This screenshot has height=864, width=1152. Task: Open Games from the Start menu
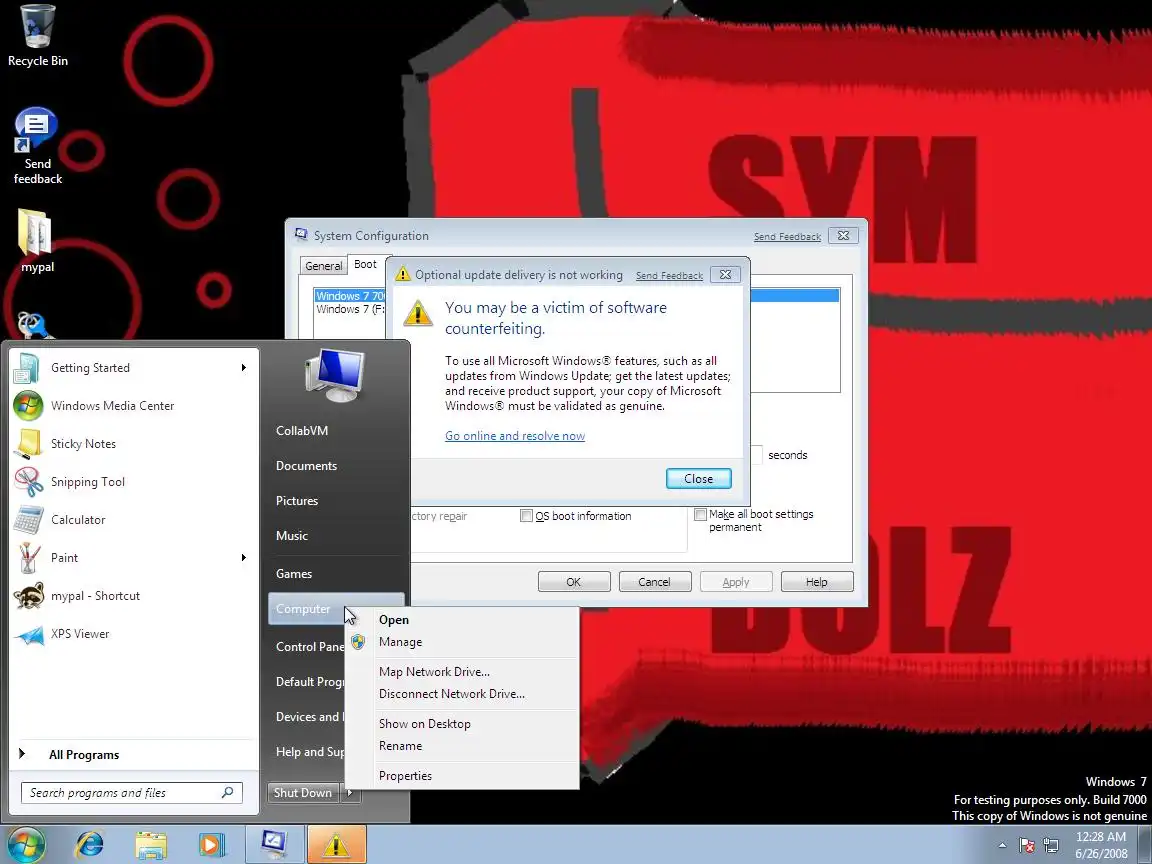tap(294, 574)
